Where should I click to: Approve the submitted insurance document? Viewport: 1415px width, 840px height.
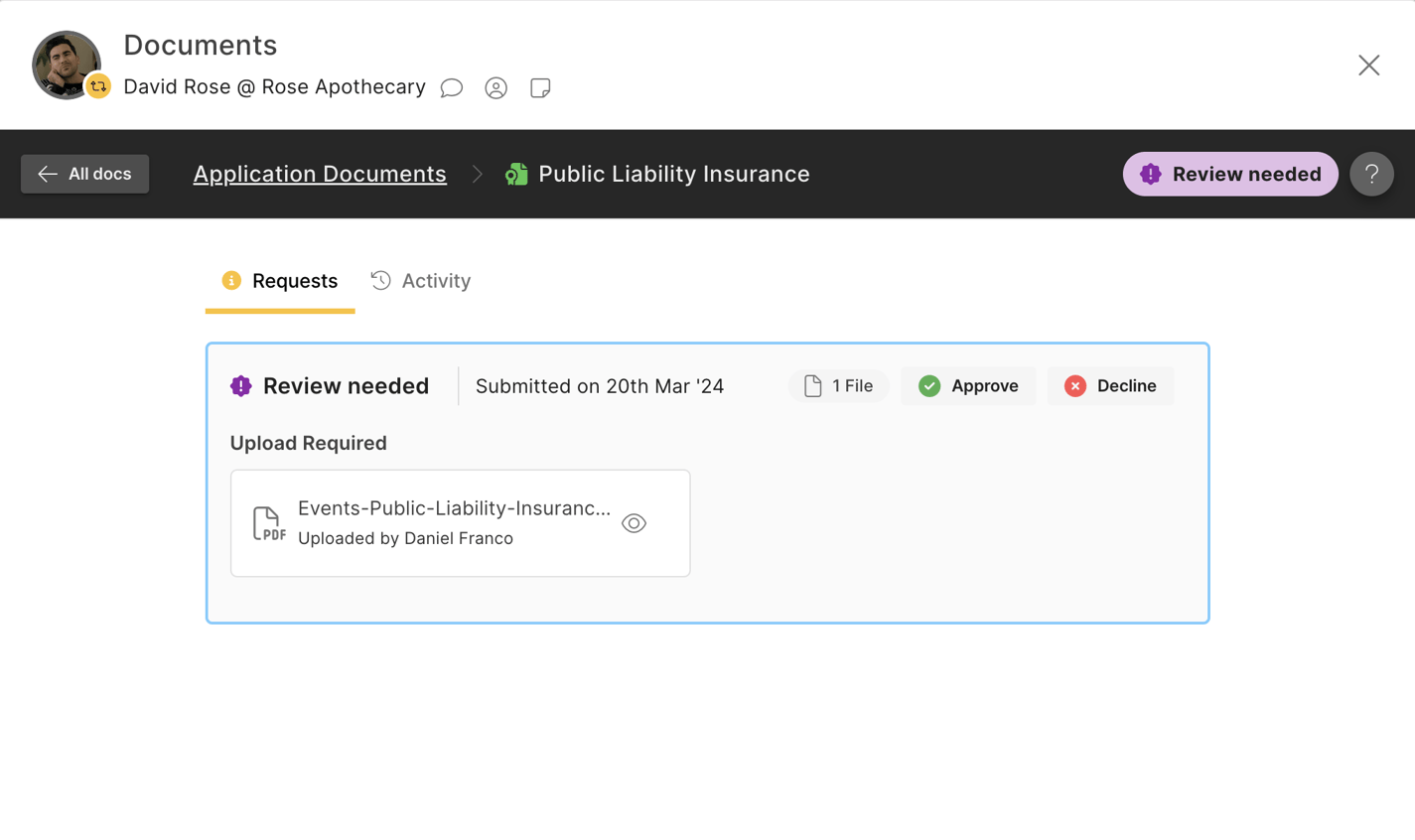[968, 386]
